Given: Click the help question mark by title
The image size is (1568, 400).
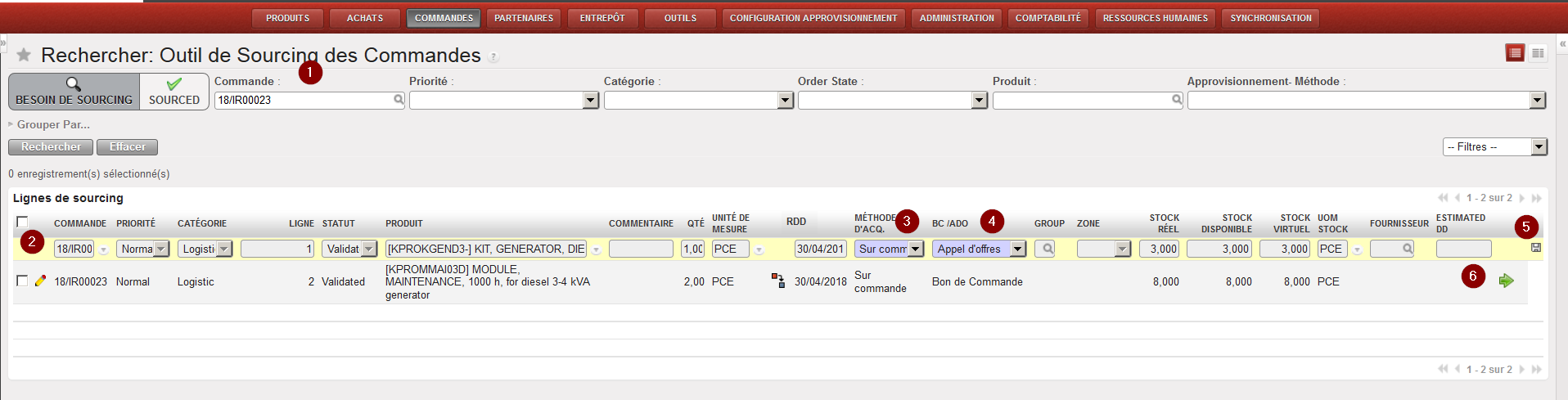Looking at the screenshot, I should pyautogui.click(x=493, y=56).
